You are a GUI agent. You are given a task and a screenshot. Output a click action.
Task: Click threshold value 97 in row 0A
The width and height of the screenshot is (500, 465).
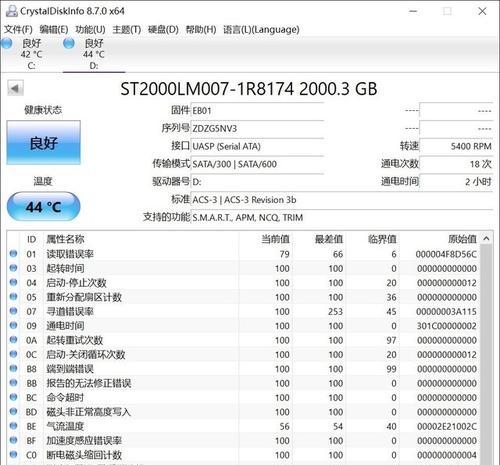[391, 340]
